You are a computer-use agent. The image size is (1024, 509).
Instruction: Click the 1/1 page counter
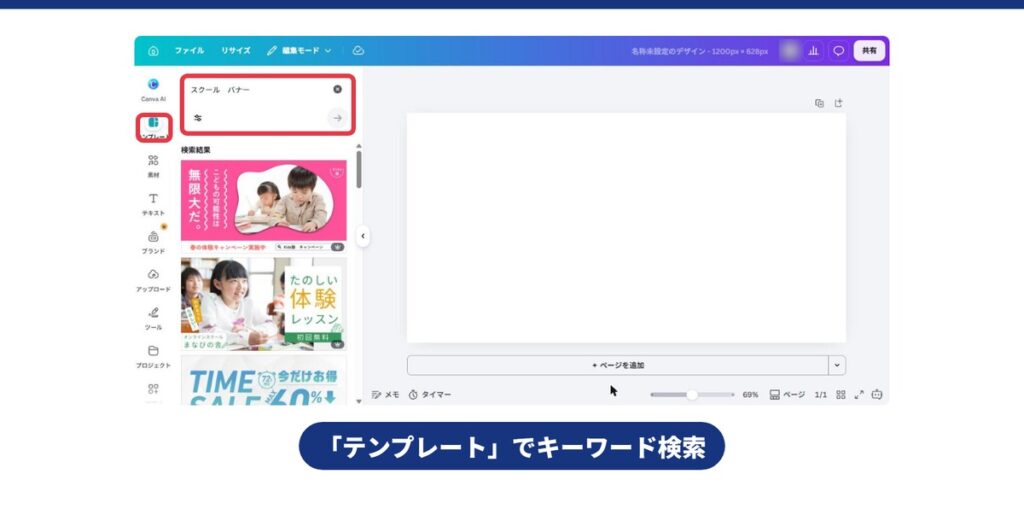click(821, 395)
